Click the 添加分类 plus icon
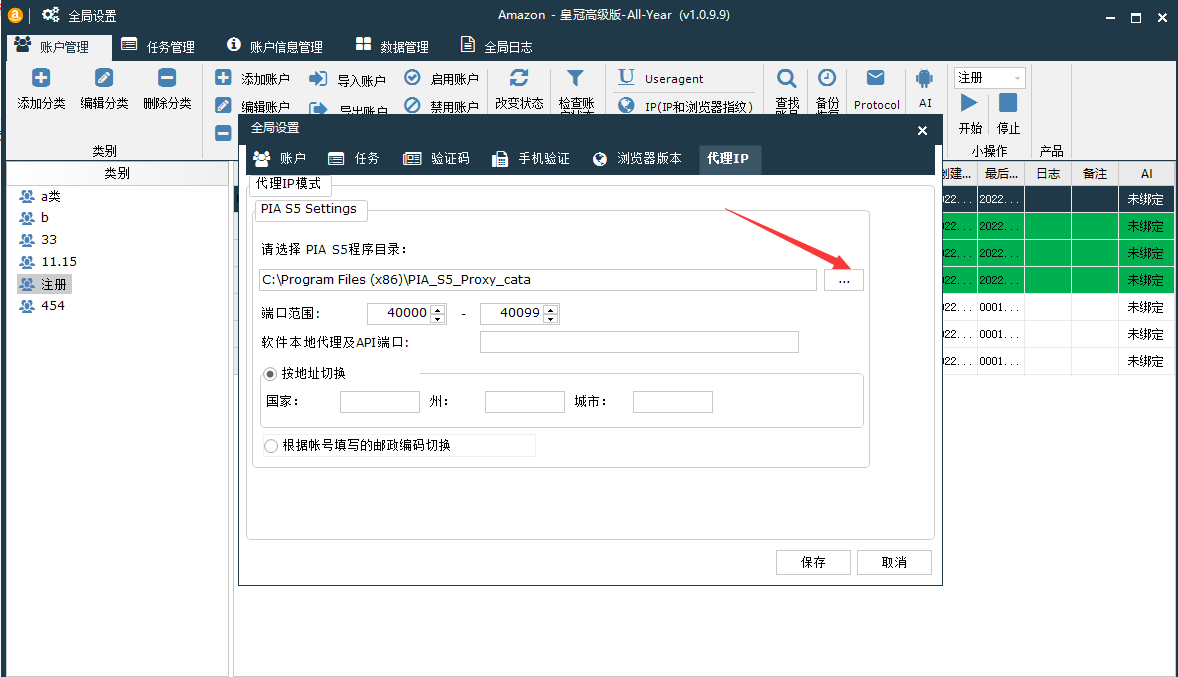This screenshot has height=677, width=1178. pos(41,78)
